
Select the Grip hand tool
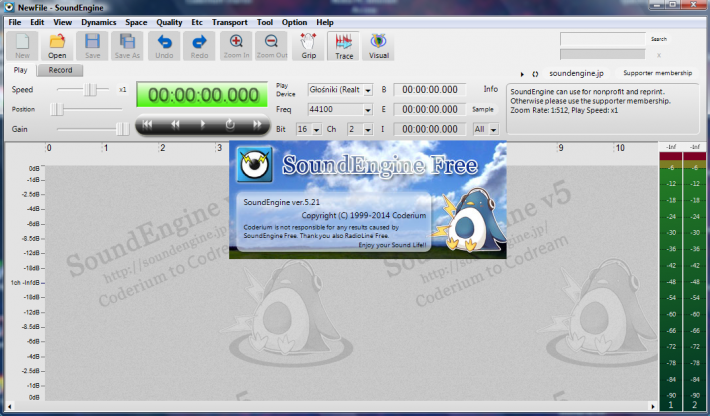pyautogui.click(x=308, y=46)
